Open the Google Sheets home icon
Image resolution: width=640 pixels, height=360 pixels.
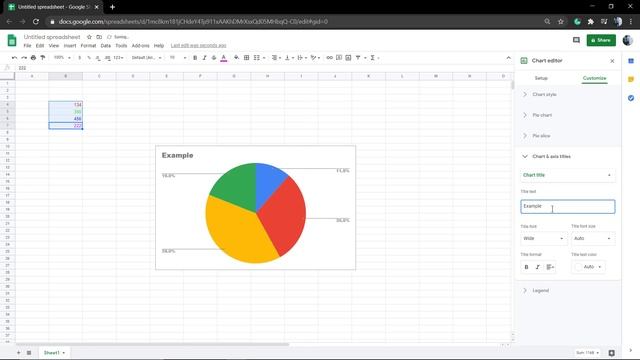pos(12,40)
